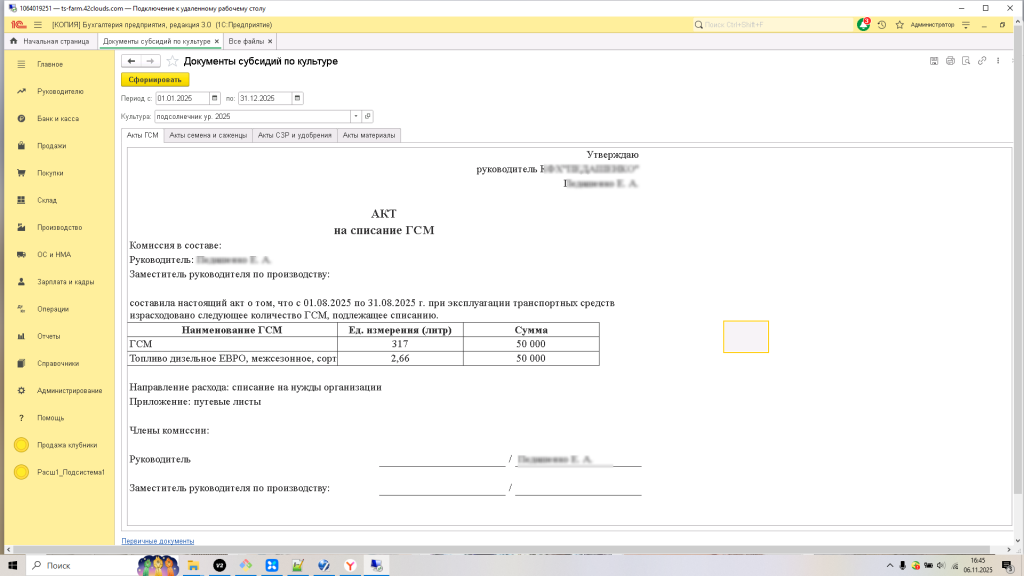Screen dimensions: 1024x576
Task: Click the Поиск Ctrl+Shift+F search field
Action: (x=774, y=25)
